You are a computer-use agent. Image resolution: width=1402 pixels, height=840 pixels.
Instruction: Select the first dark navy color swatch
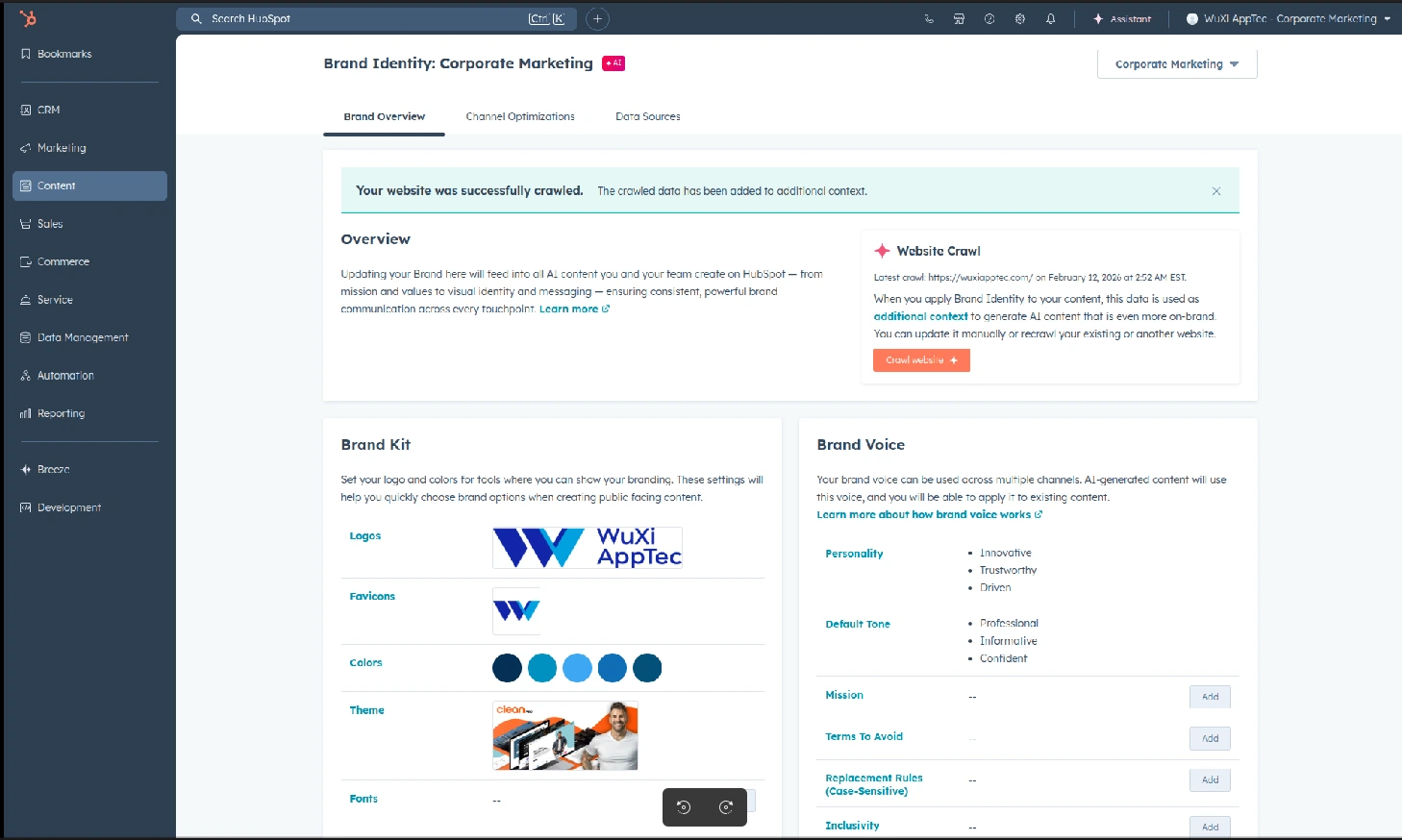(507, 668)
